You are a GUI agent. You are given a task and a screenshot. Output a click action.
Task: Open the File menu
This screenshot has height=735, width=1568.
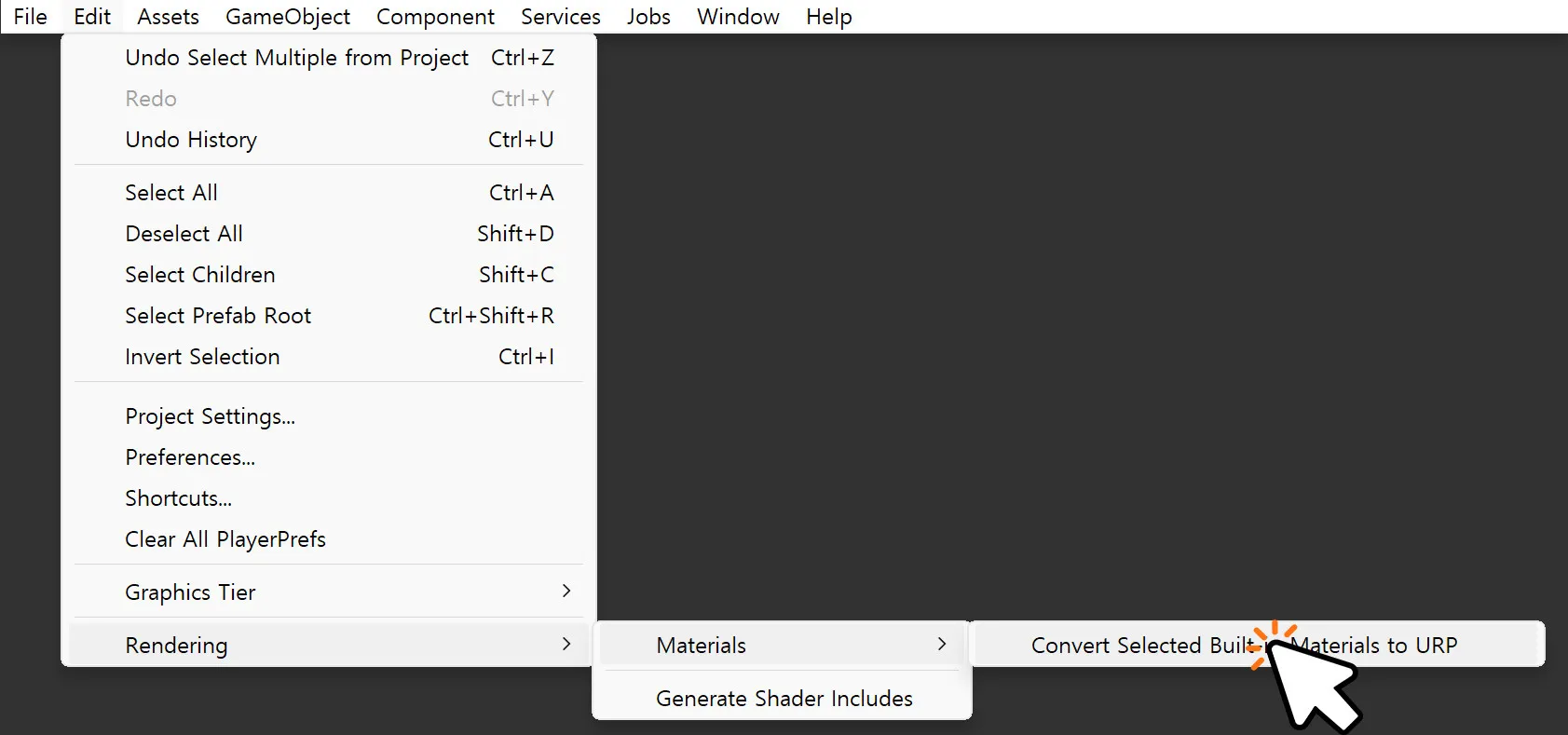point(30,16)
